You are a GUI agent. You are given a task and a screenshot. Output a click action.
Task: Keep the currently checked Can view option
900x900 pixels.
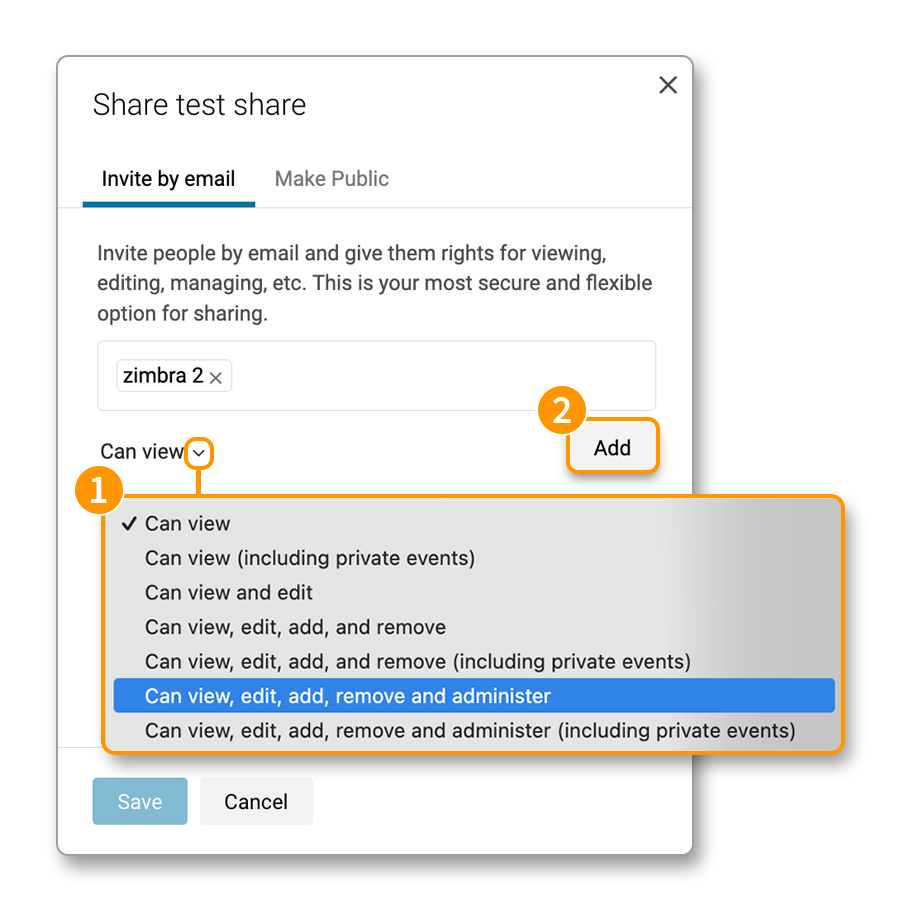click(188, 523)
